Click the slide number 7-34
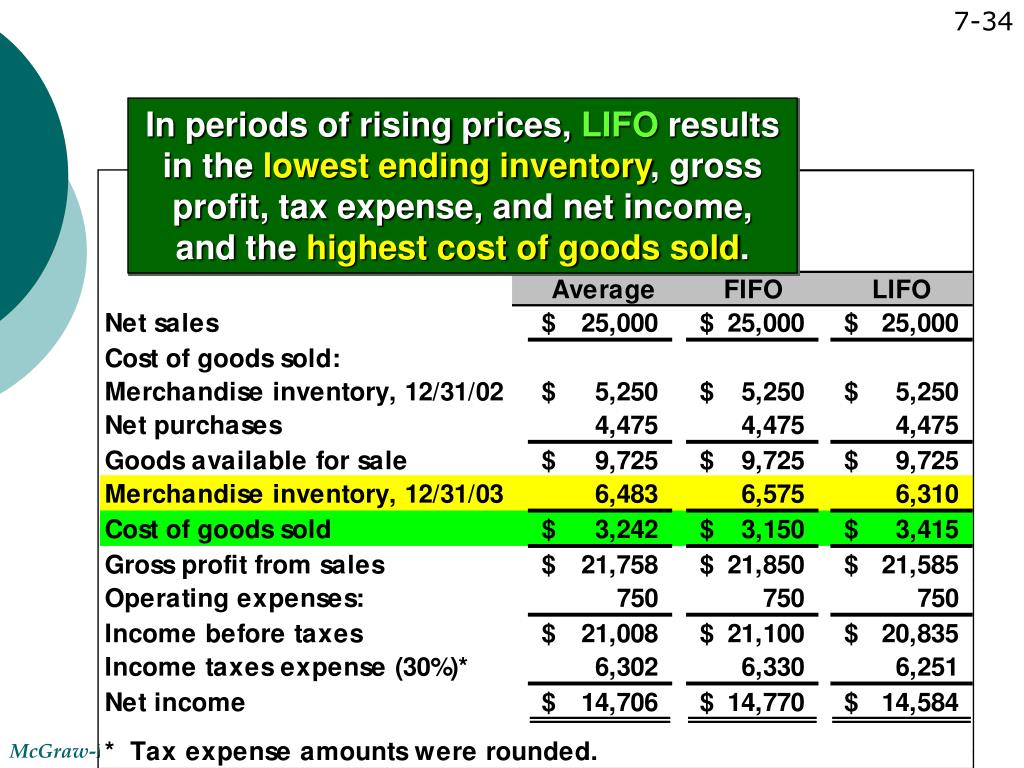1024x768 pixels. point(983,22)
